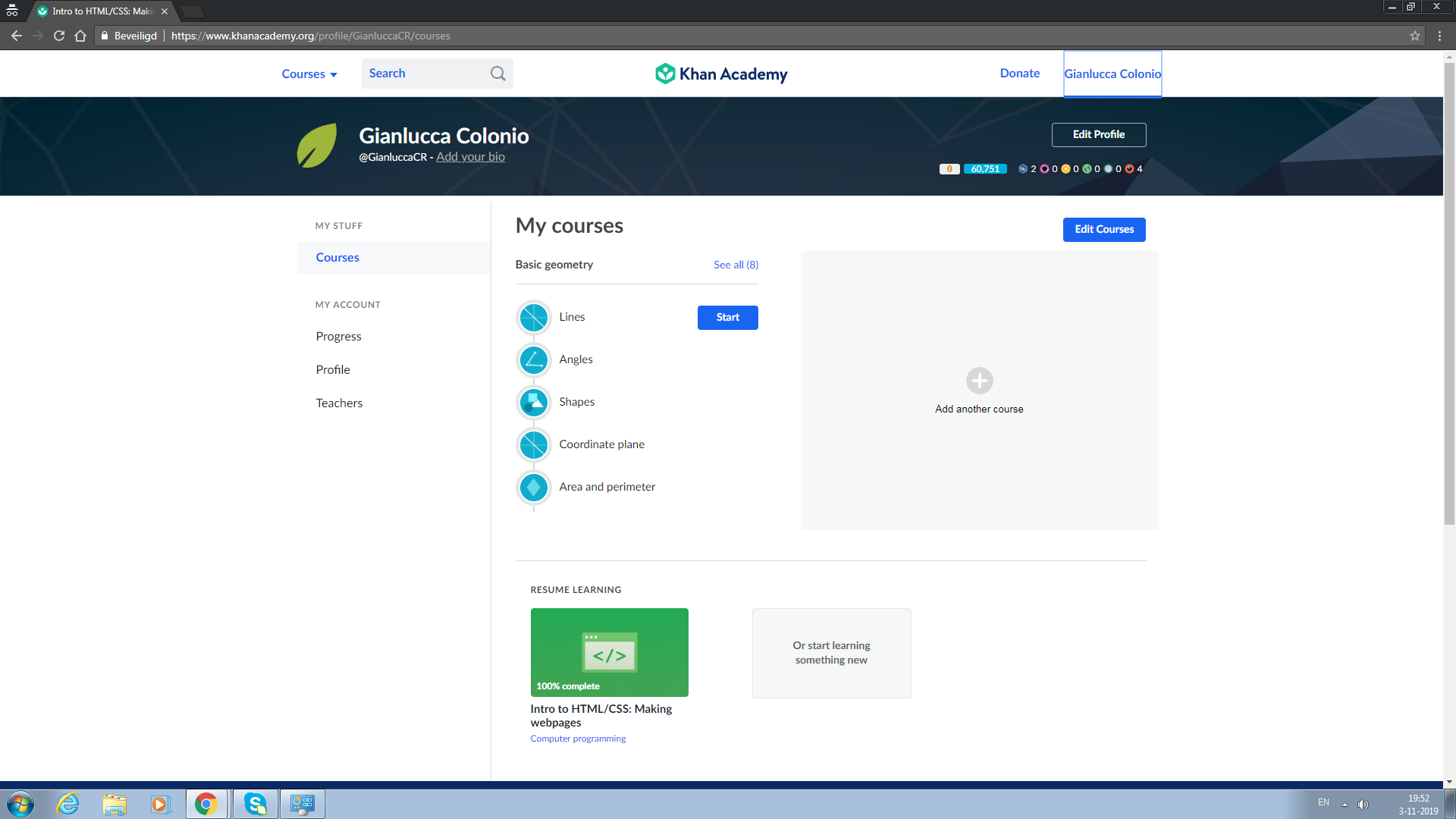Click the Coordinate plane unit name

pyautogui.click(x=601, y=444)
